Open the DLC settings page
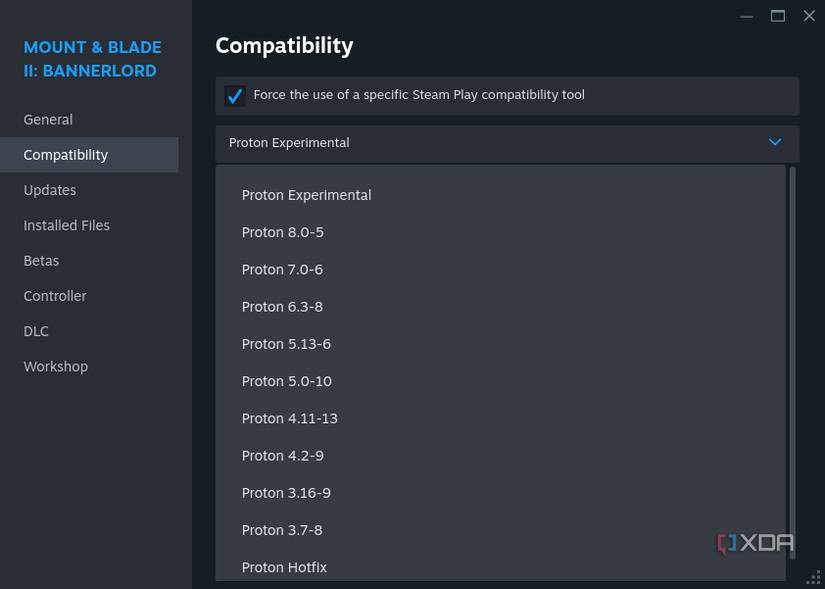This screenshot has height=589, width=825. tap(36, 331)
